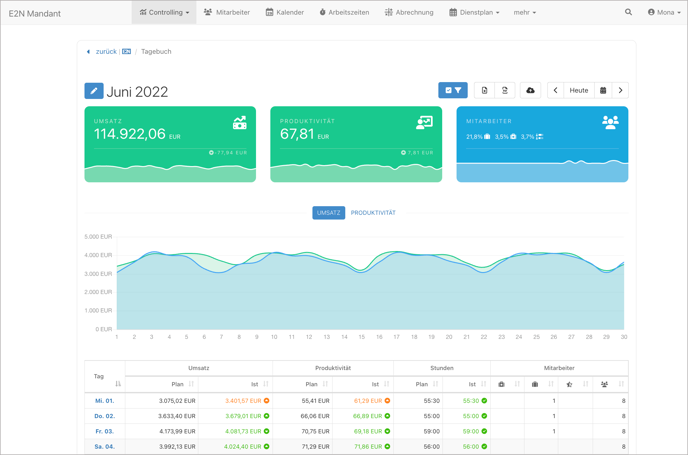Viewport: 688px width, 455px height.
Task: Click day 15 on chart axis
Action: [362, 337]
